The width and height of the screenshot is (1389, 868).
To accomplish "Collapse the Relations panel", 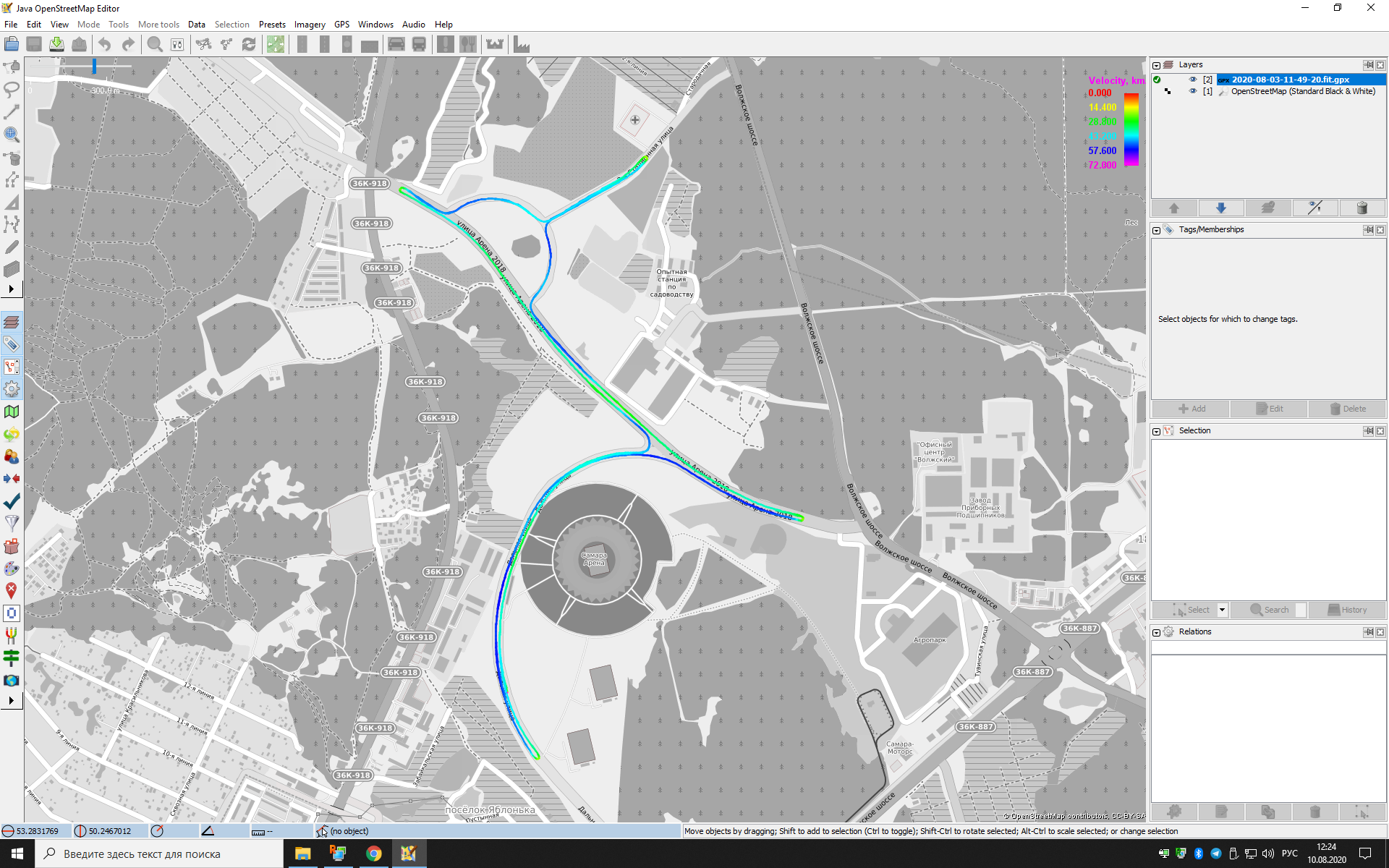I will tap(1157, 632).
